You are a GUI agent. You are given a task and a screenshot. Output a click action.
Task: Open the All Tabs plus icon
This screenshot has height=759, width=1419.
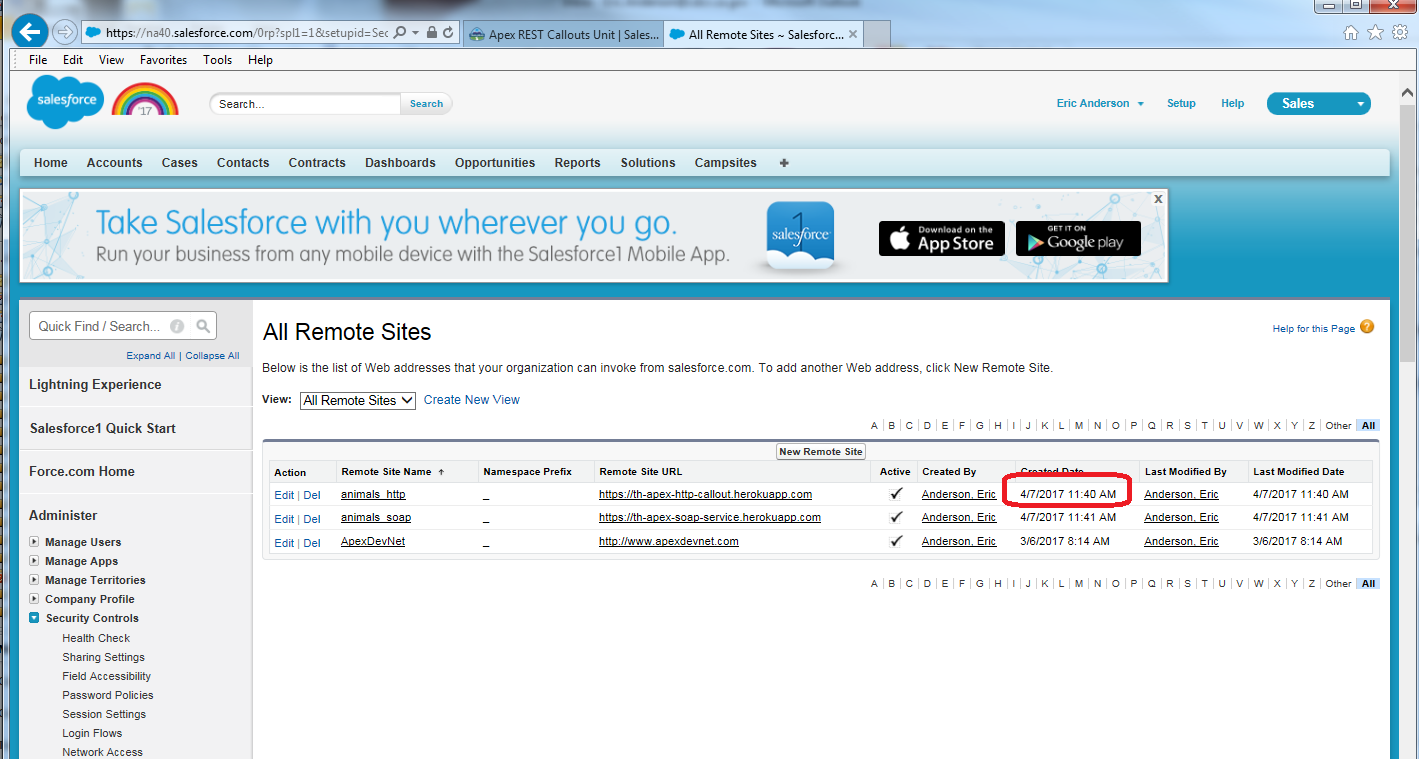784,163
